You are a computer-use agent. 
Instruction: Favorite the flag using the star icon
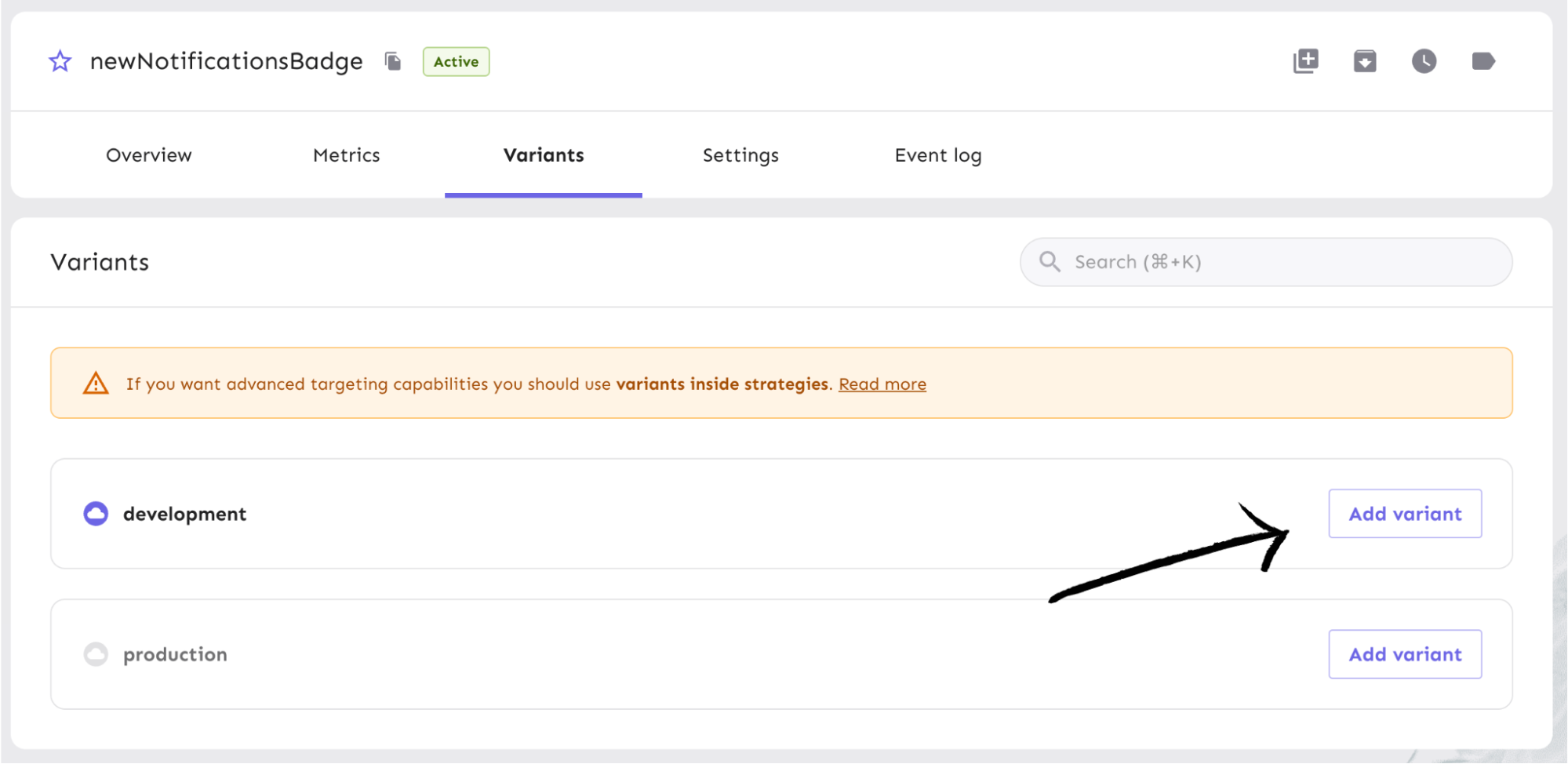(x=59, y=60)
